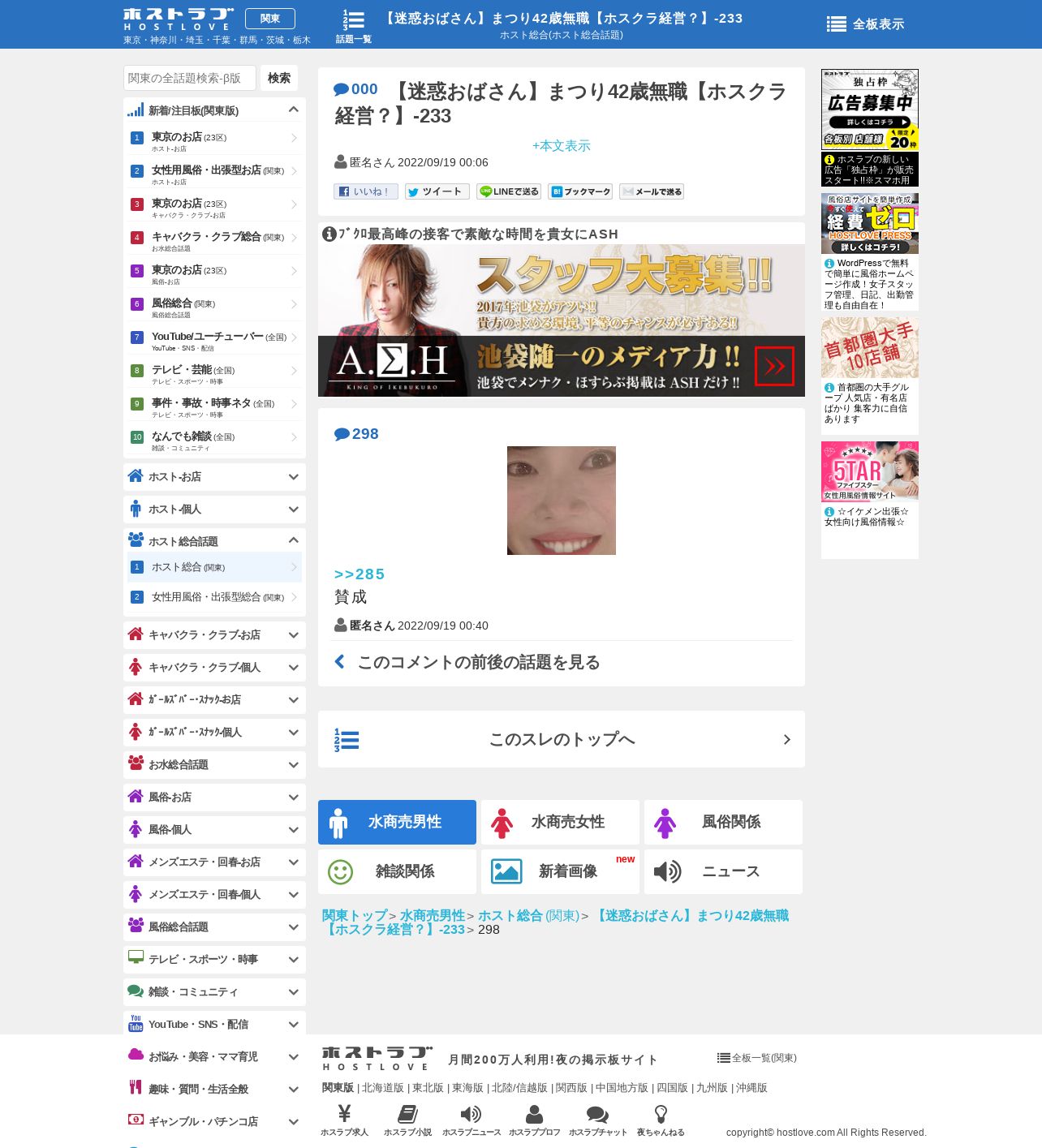
Task: Click the 新着画像 picture icon
Action: (506, 871)
